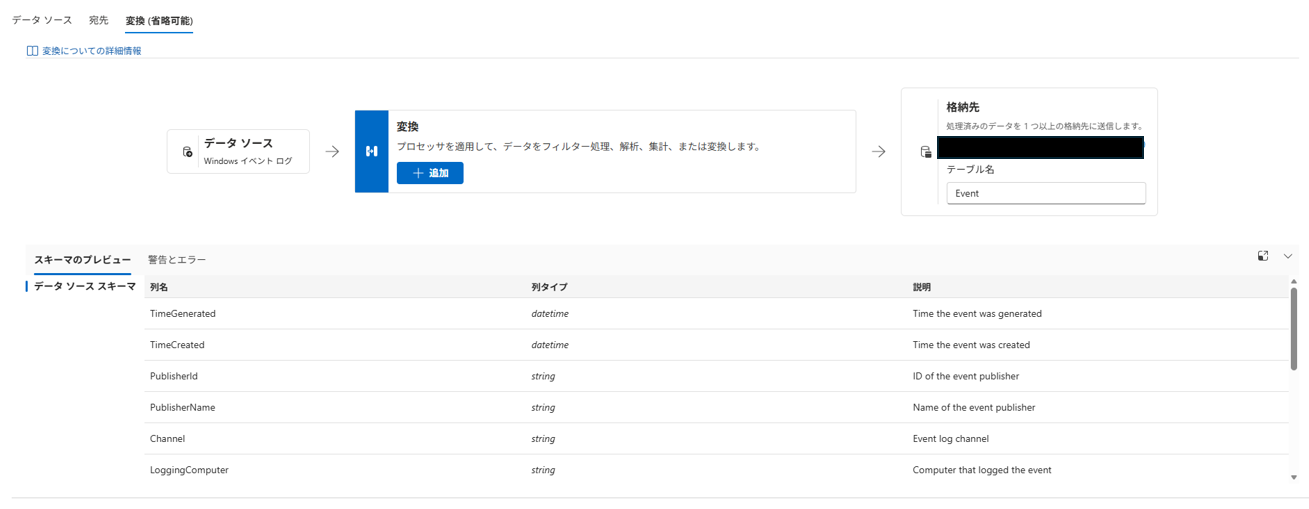Click the book icon beside 変換についての詳細情報
The height and width of the screenshot is (509, 1309).
point(32,50)
